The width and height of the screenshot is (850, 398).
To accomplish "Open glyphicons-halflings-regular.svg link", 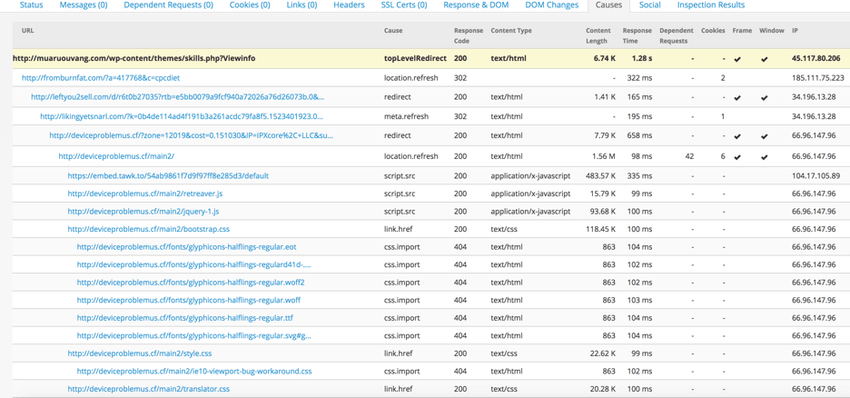I will [194, 336].
